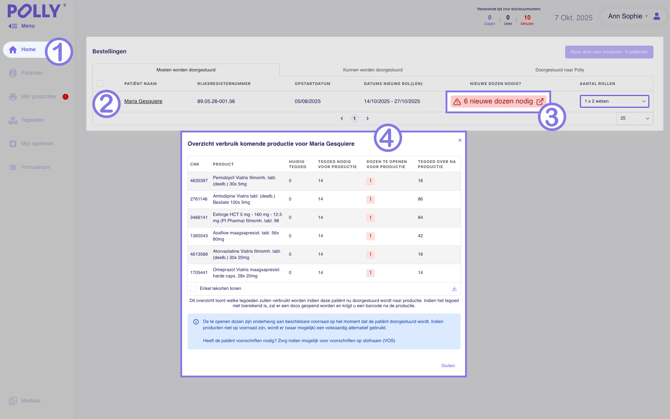The height and width of the screenshot is (419, 670).
Task: Open the Patiënten sidebar icon
Action: 13,73
